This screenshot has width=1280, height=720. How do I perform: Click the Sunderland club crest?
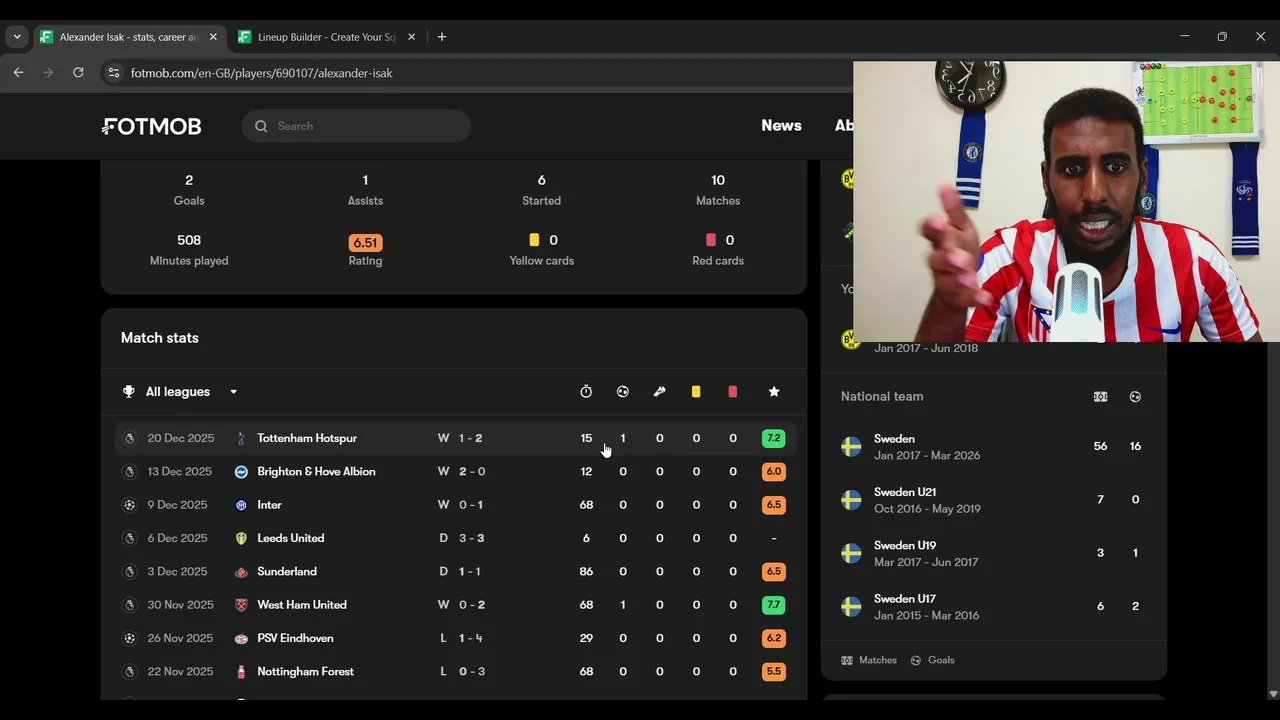(241, 572)
